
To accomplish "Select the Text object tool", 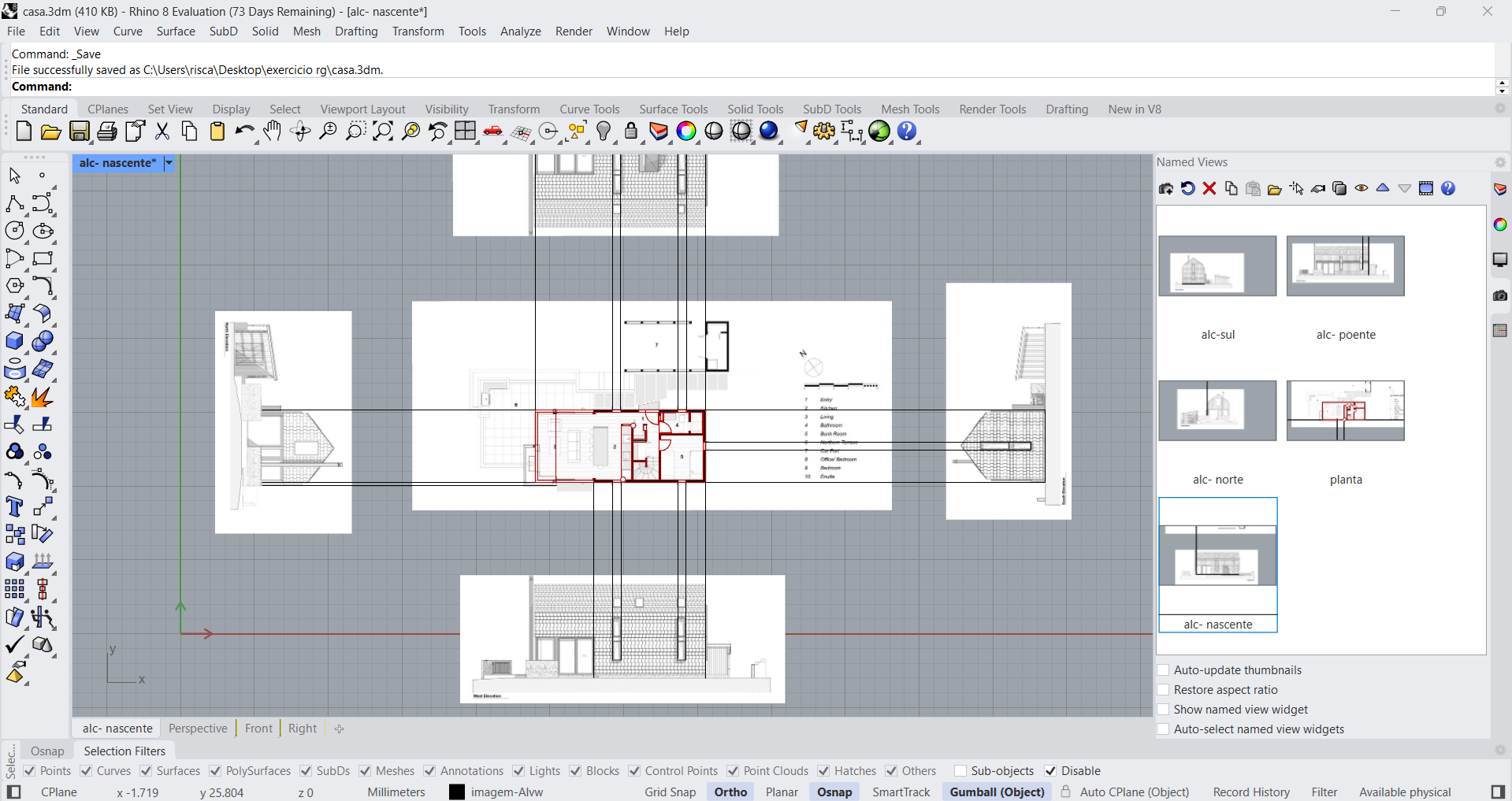I will click(14, 507).
